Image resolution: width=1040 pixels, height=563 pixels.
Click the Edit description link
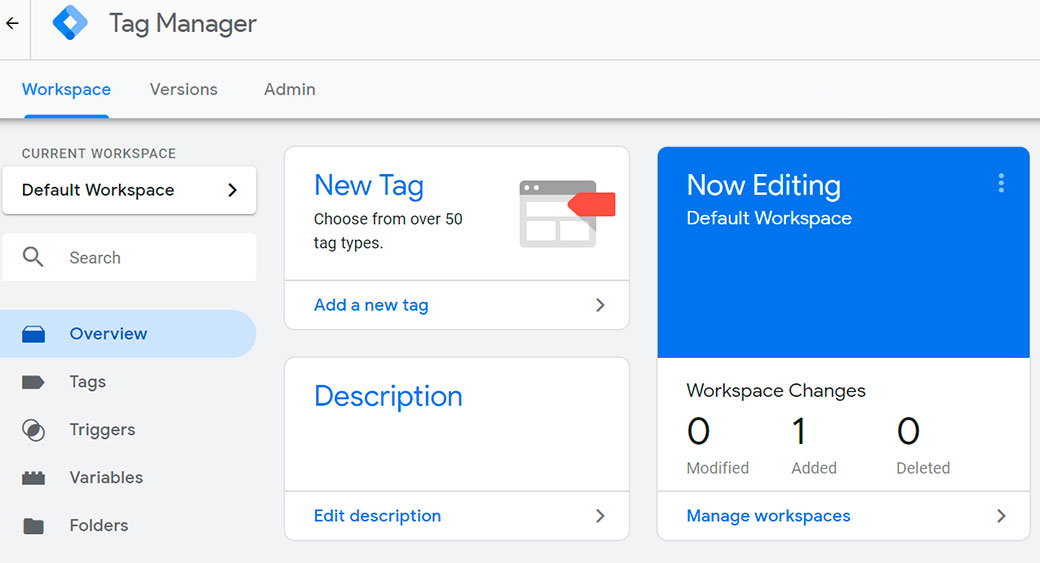377,516
